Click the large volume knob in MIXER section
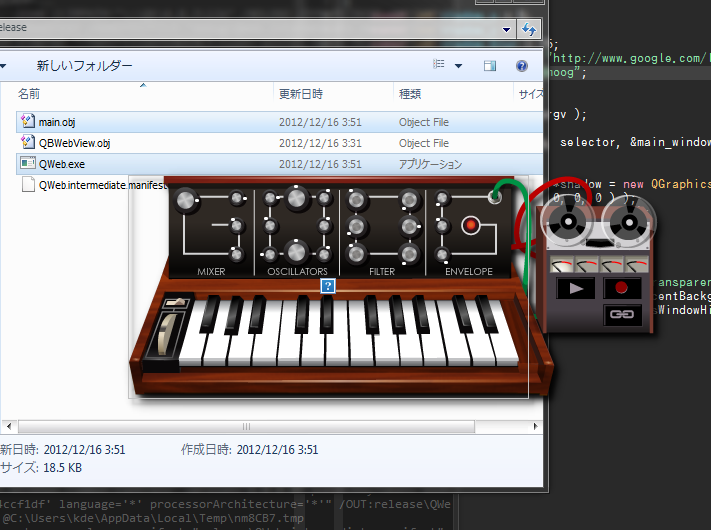Viewport: 711px width, 530px height. [x=185, y=200]
